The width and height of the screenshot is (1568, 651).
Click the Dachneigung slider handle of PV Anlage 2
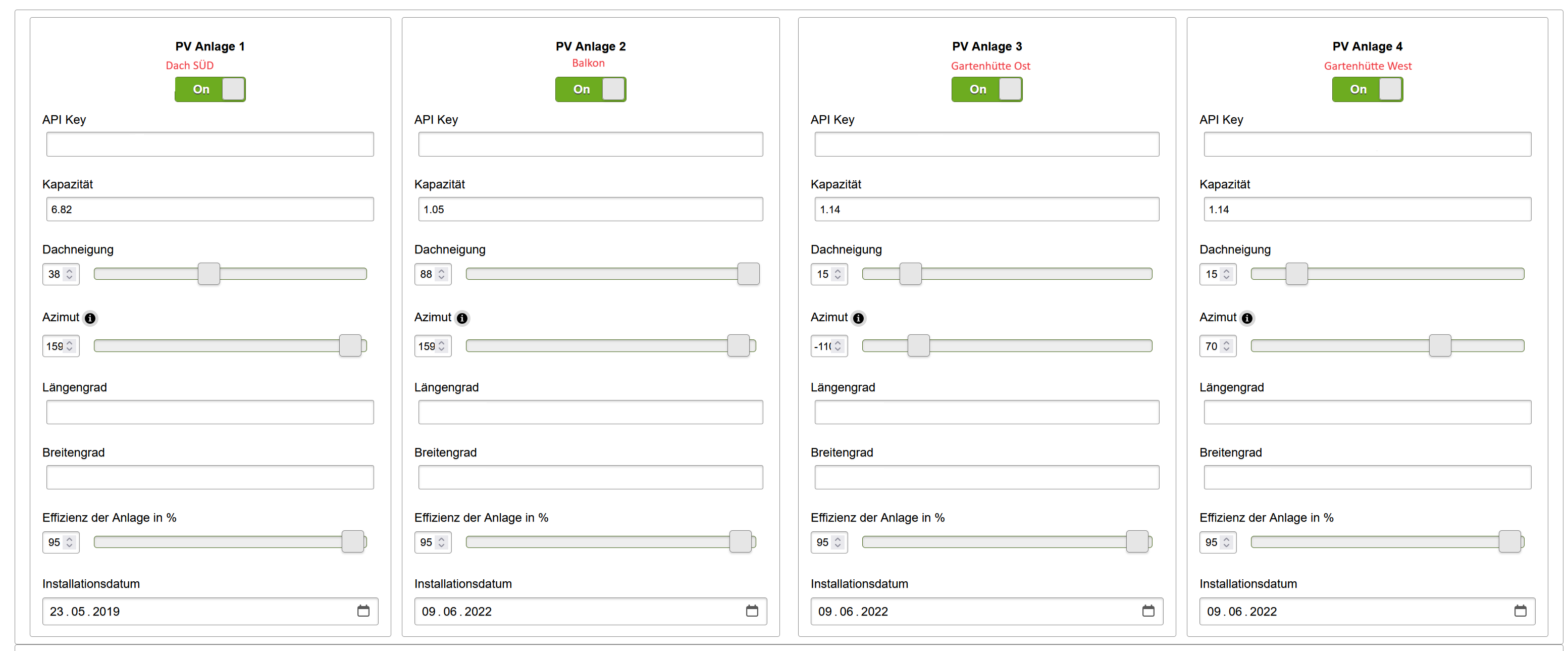748,274
